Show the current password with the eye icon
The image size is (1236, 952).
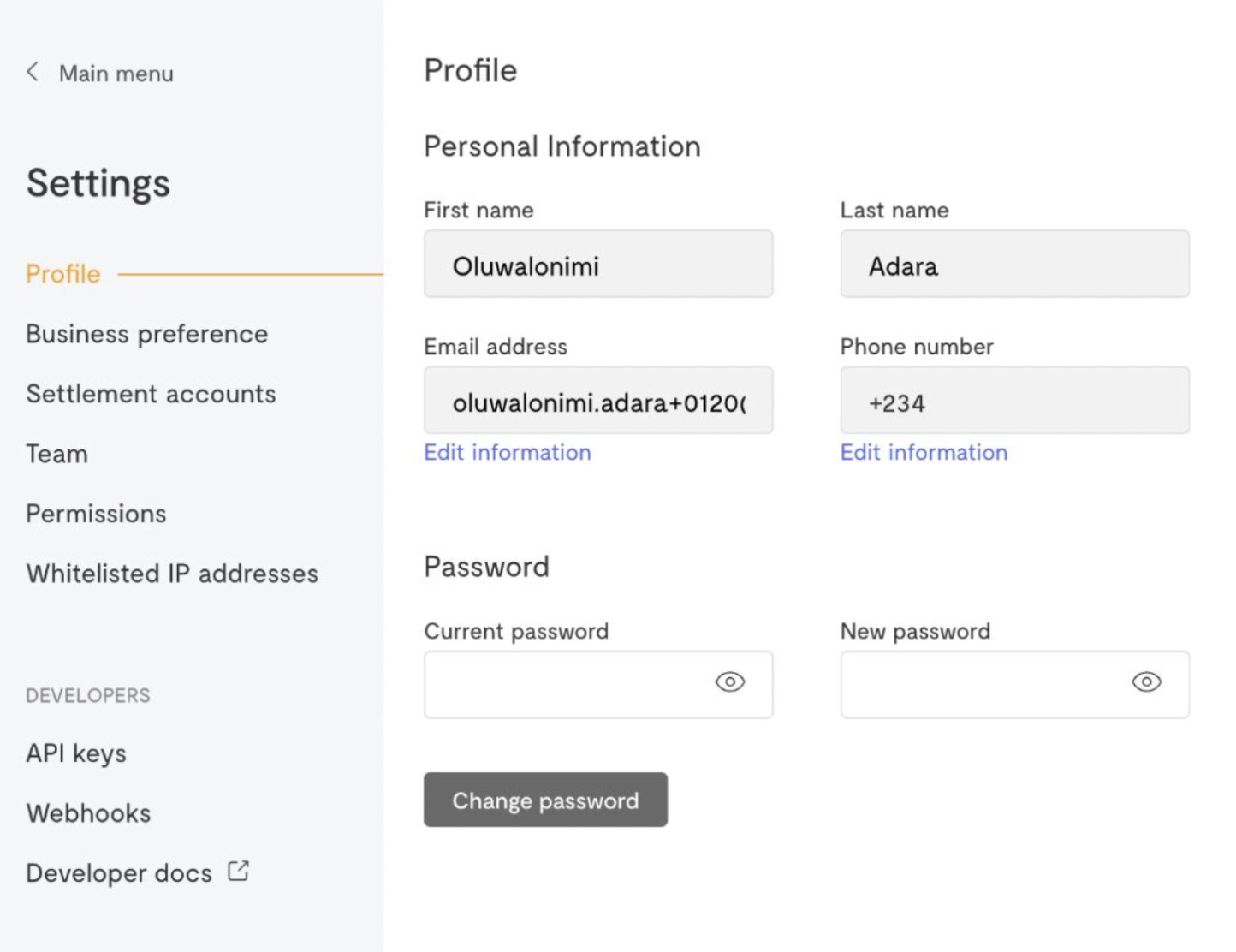pyautogui.click(x=729, y=682)
